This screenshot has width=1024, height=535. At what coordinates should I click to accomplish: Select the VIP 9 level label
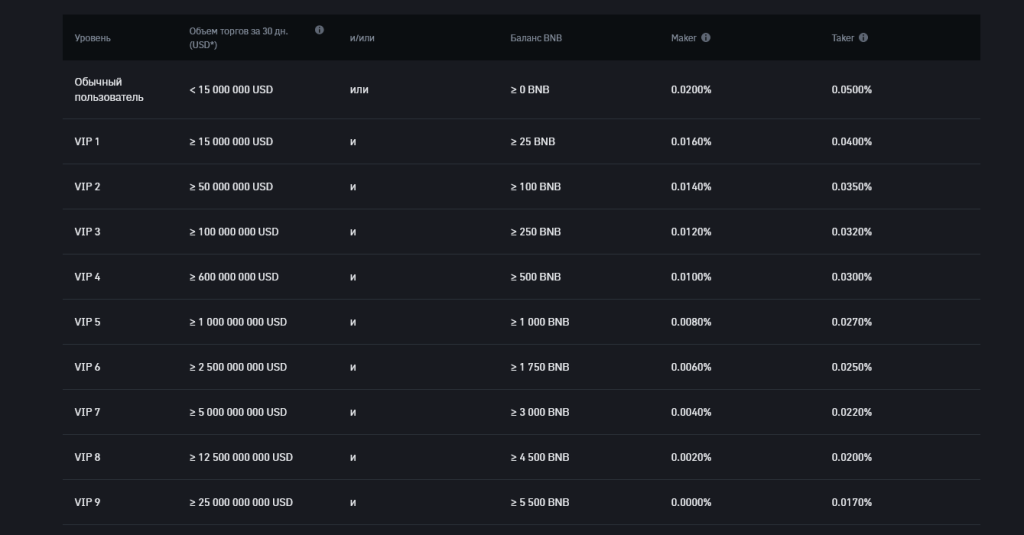pyautogui.click(x=88, y=502)
